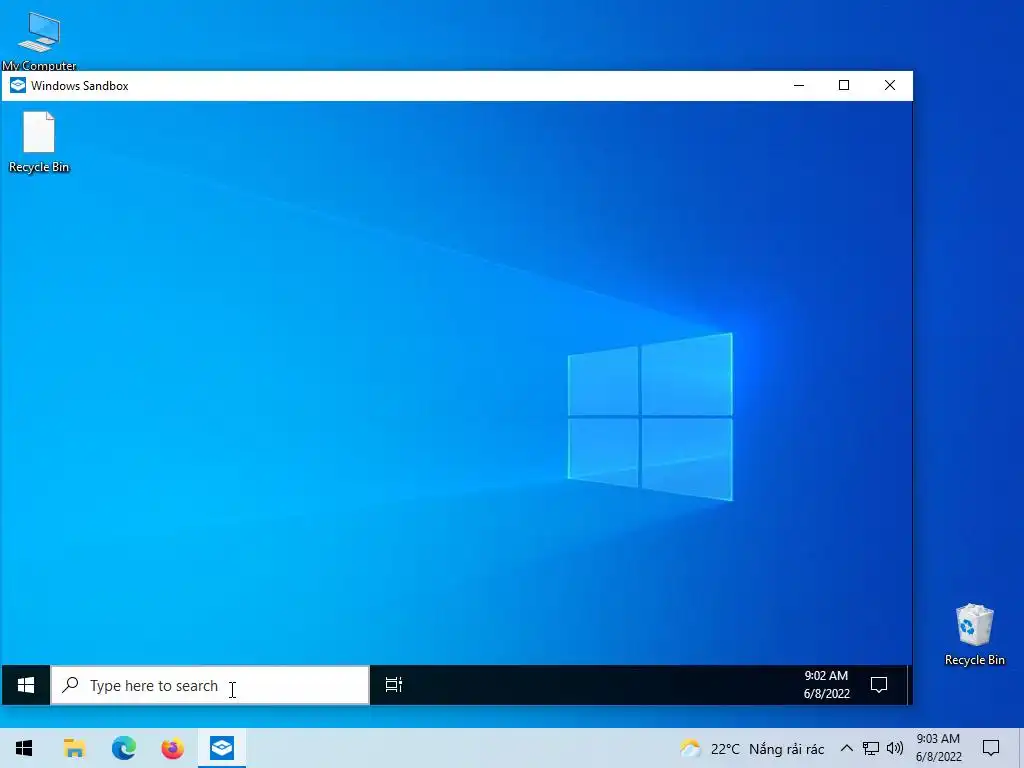Click the sandbox clock showing 9:02 AM
Viewport: 1024px width, 768px height.
click(x=826, y=684)
